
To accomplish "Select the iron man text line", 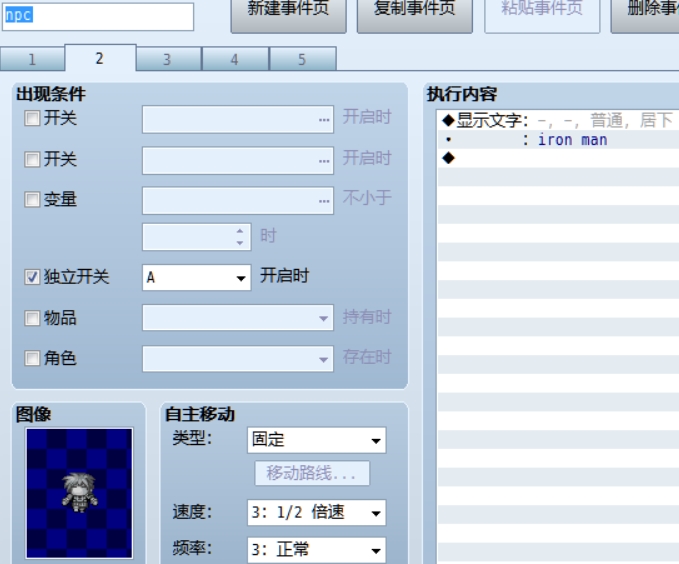I will 558,139.
